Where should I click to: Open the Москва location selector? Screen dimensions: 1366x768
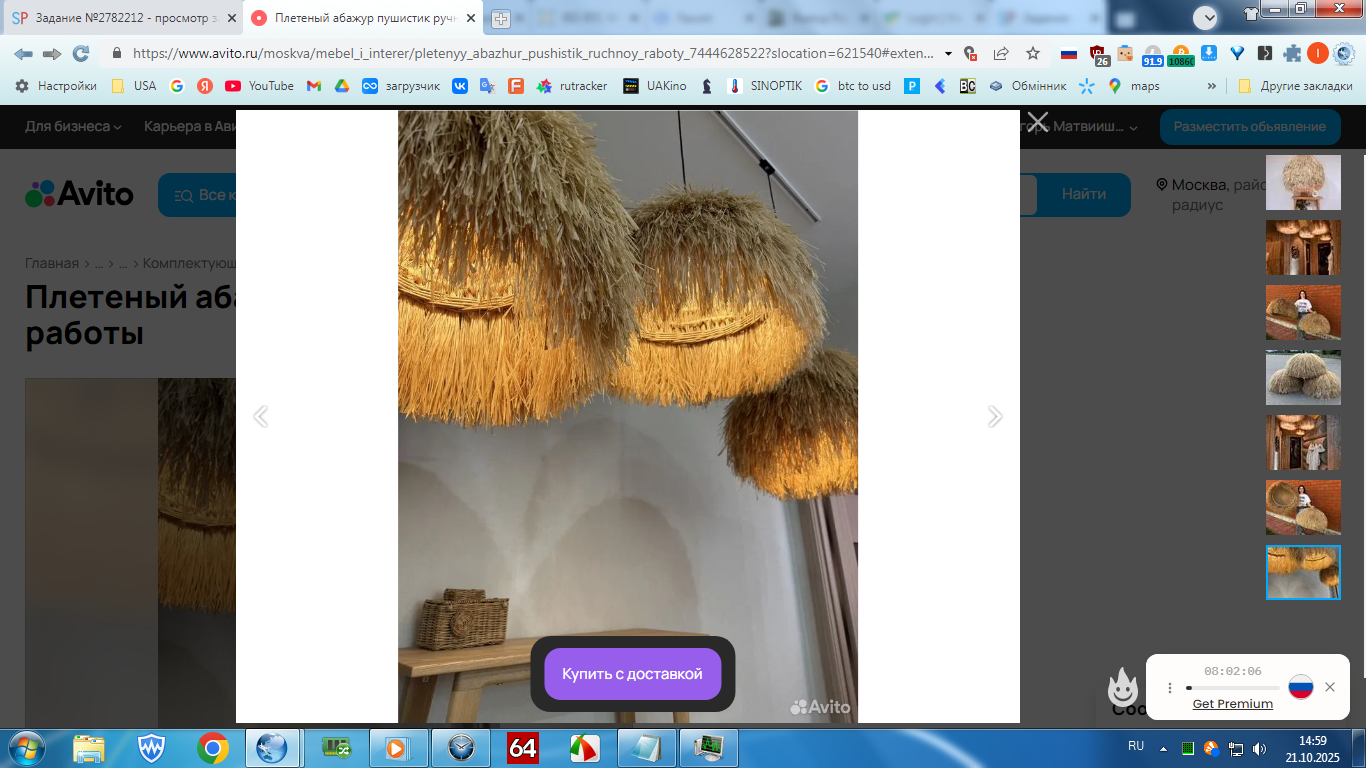pyautogui.click(x=1210, y=194)
